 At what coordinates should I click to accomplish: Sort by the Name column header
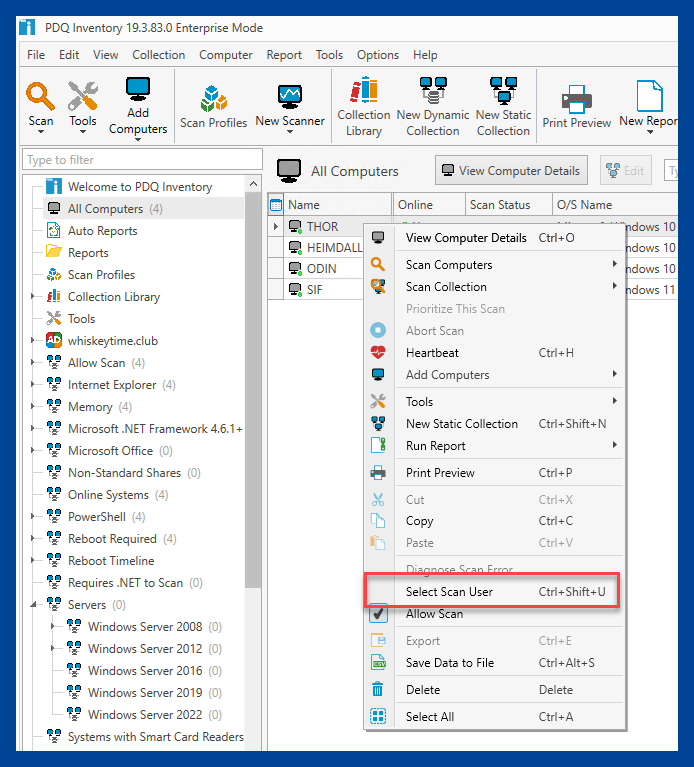point(337,205)
